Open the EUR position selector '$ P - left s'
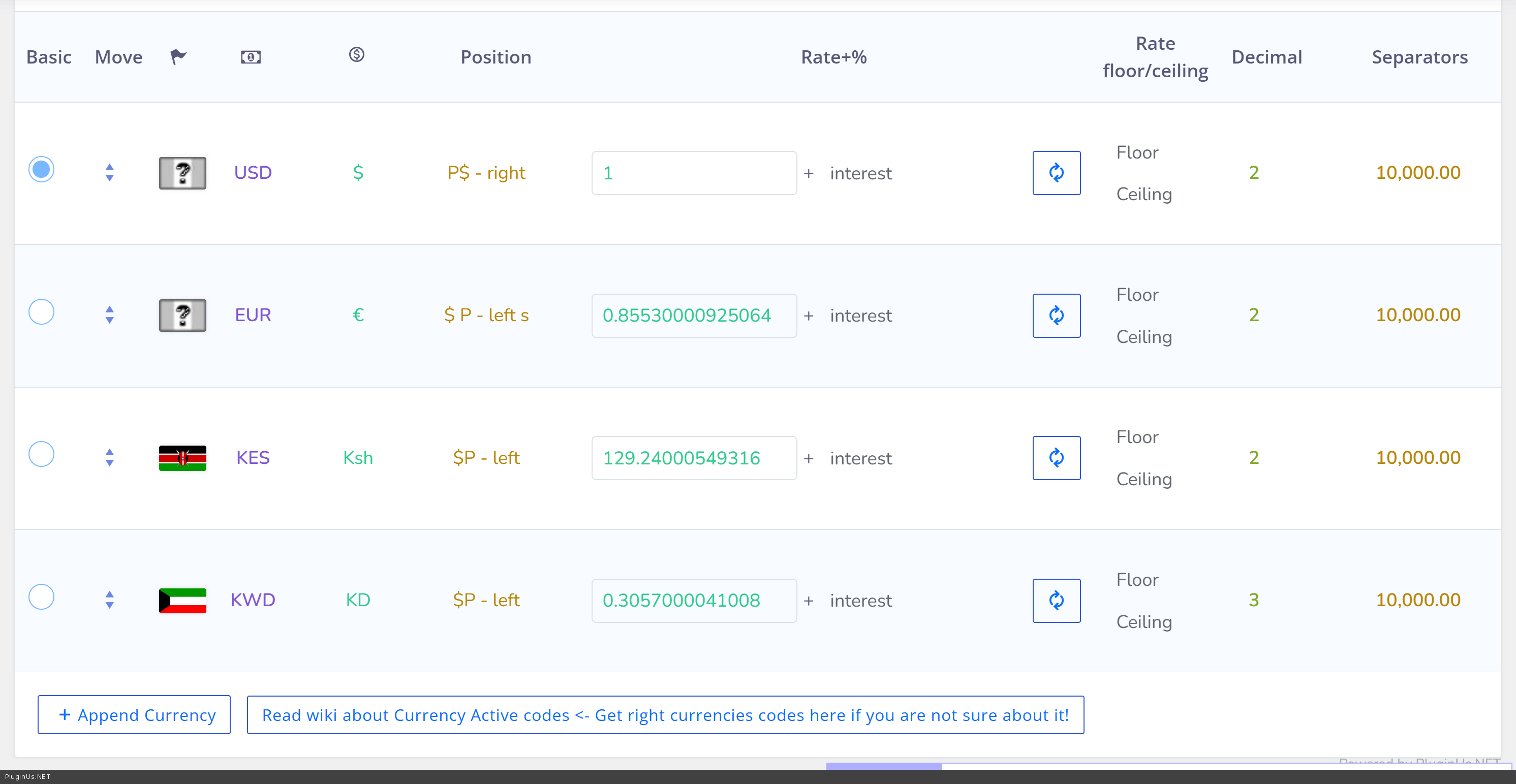 [x=486, y=315]
